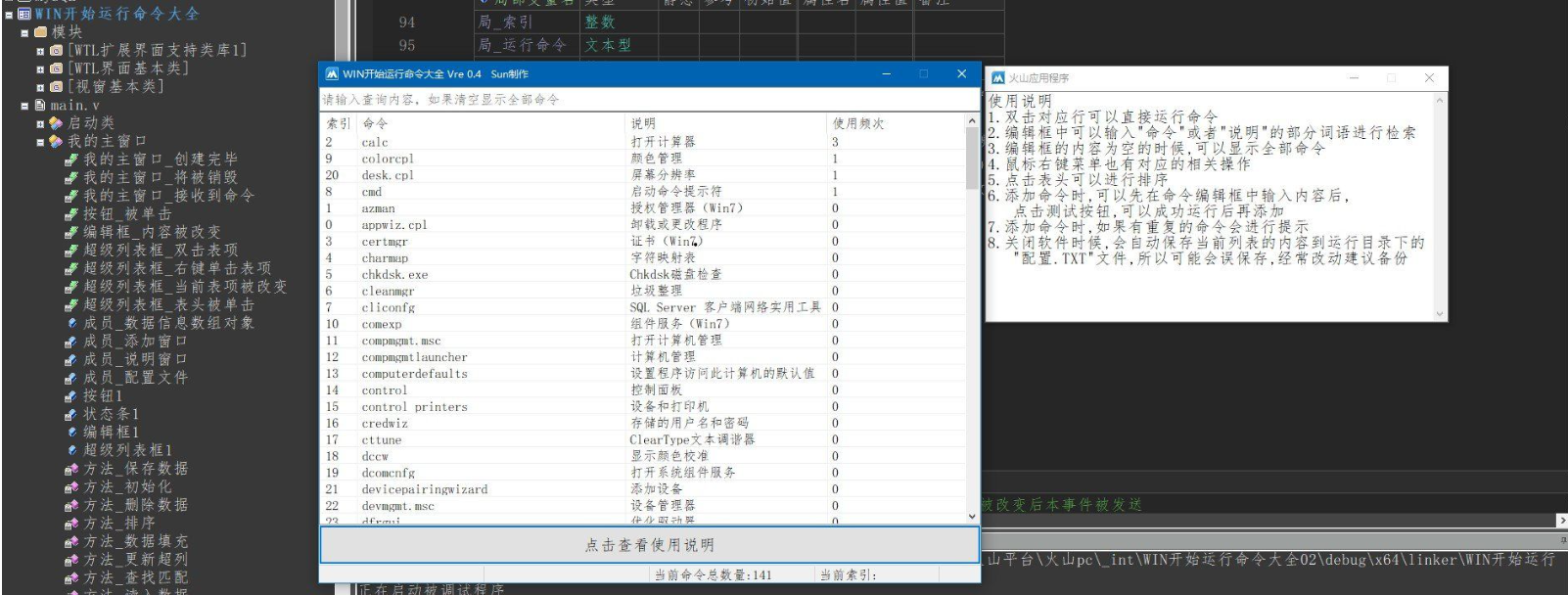Sort the list by the 说明 column header
This screenshot has height=595, width=1568.
[x=728, y=123]
